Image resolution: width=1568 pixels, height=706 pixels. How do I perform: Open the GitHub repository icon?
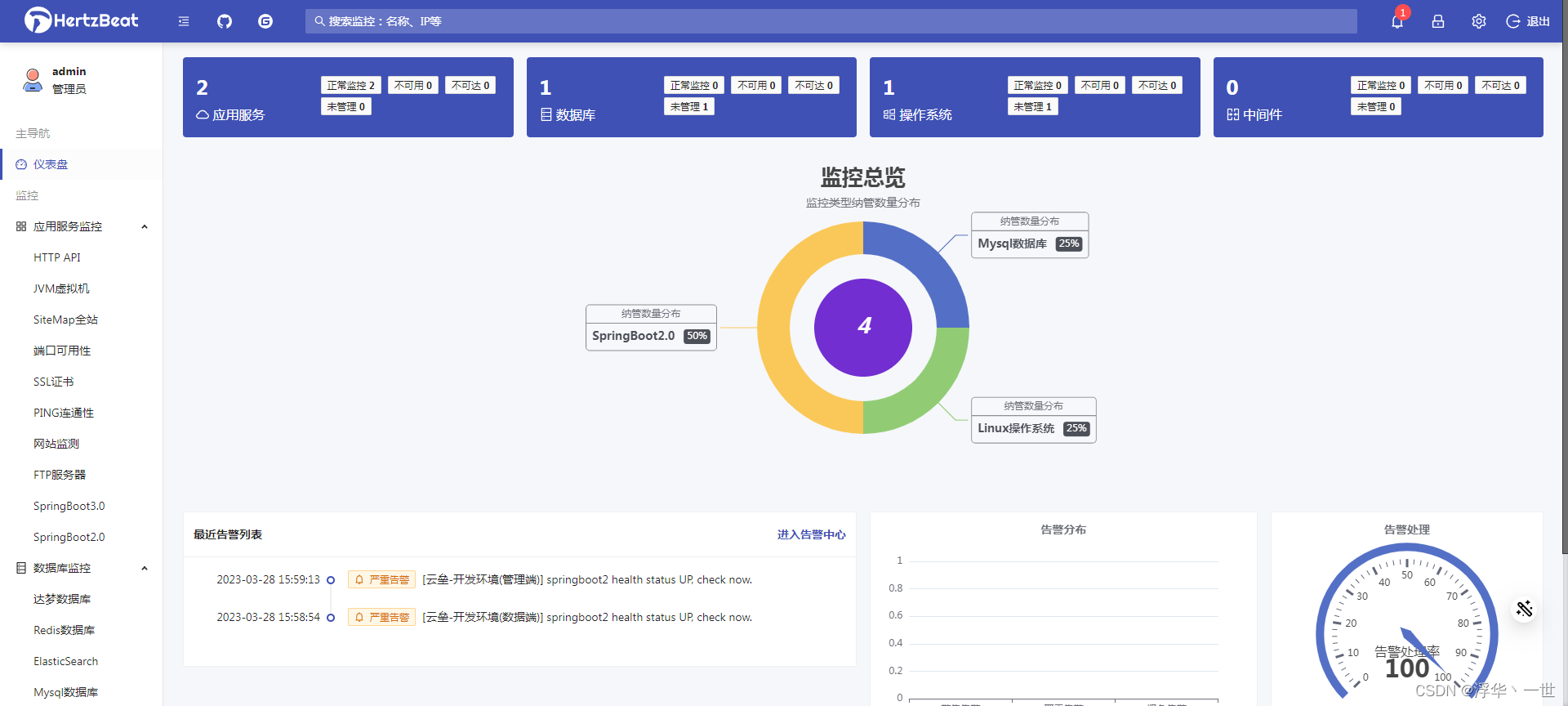225,21
